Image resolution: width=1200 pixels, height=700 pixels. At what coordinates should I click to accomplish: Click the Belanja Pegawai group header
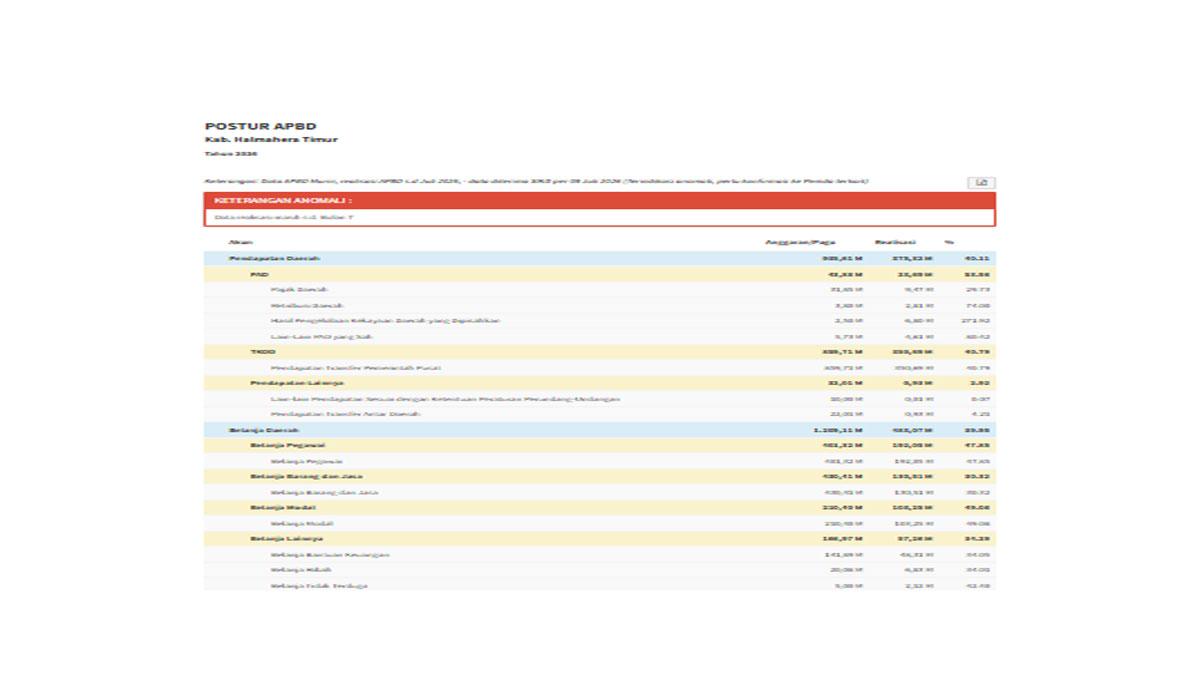(599, 446)
